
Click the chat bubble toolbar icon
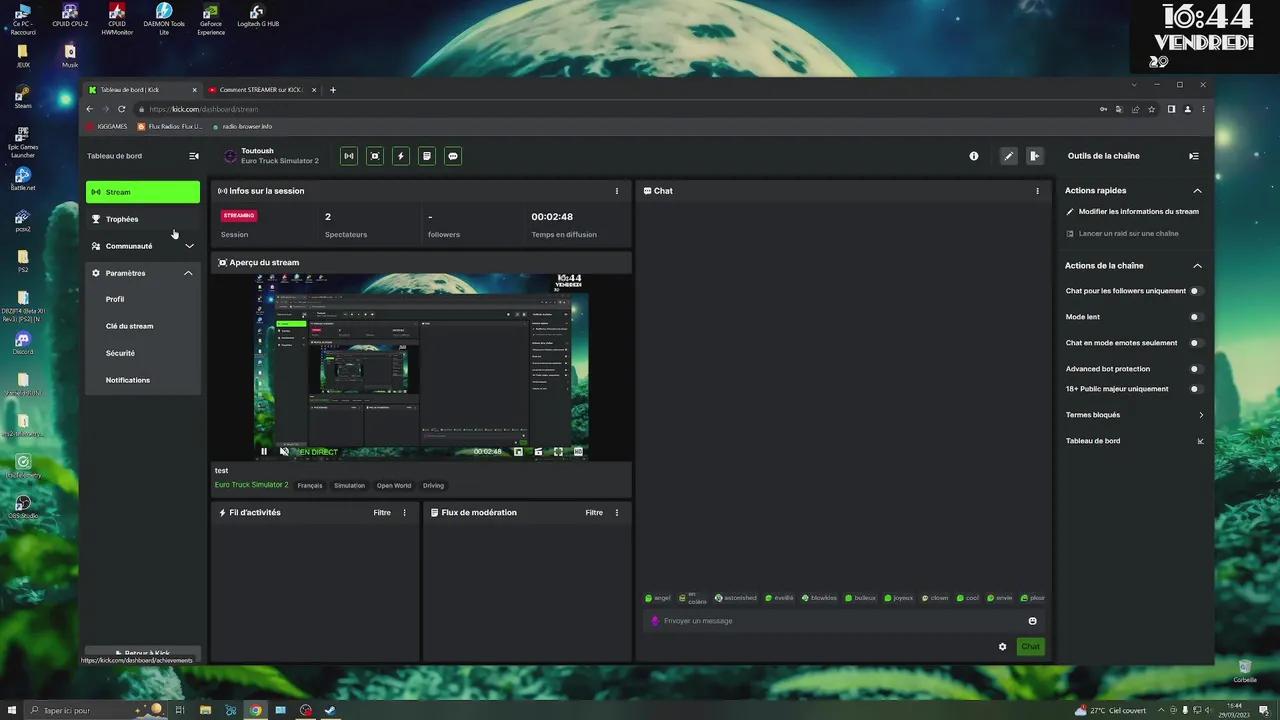click(x=453, y=156)
